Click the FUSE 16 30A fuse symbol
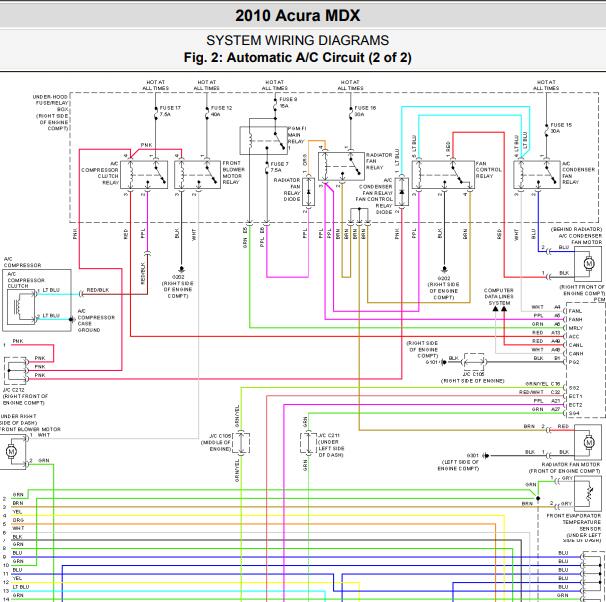Viewport: 606px width, 602px height. click(351, 112)
